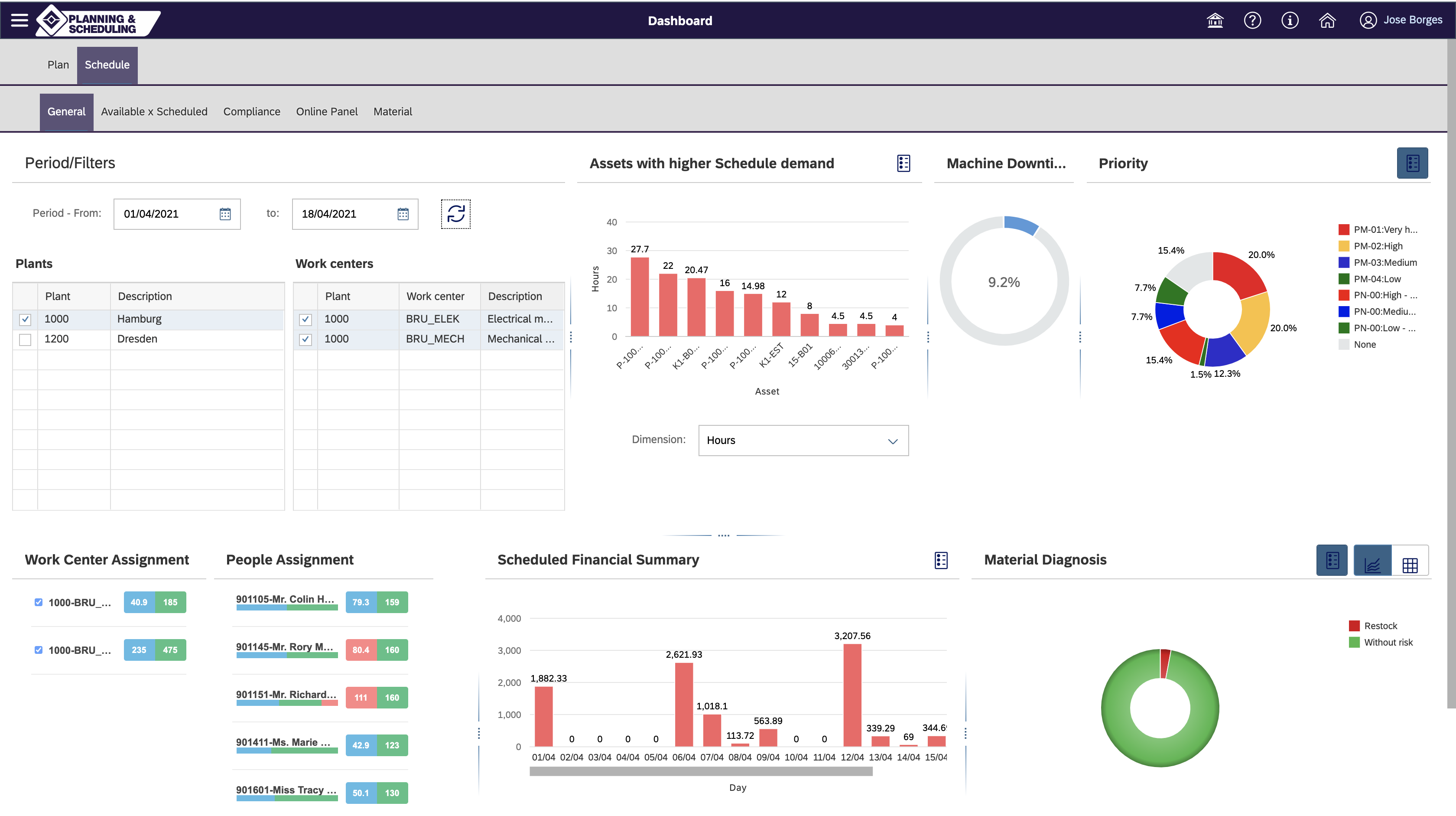Click the refresh filters icon
This screenshot has height=816, width=1456.
coord(455,214)
